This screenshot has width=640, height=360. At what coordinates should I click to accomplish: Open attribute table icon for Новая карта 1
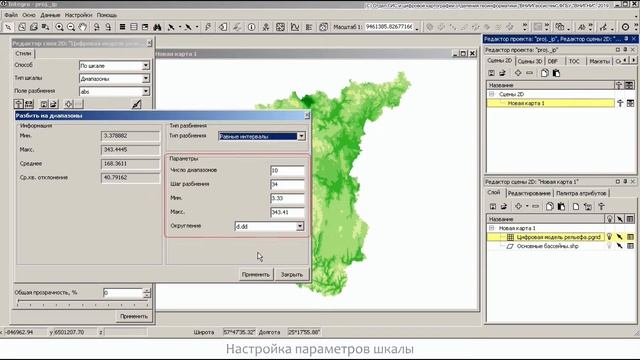(630, 103)
